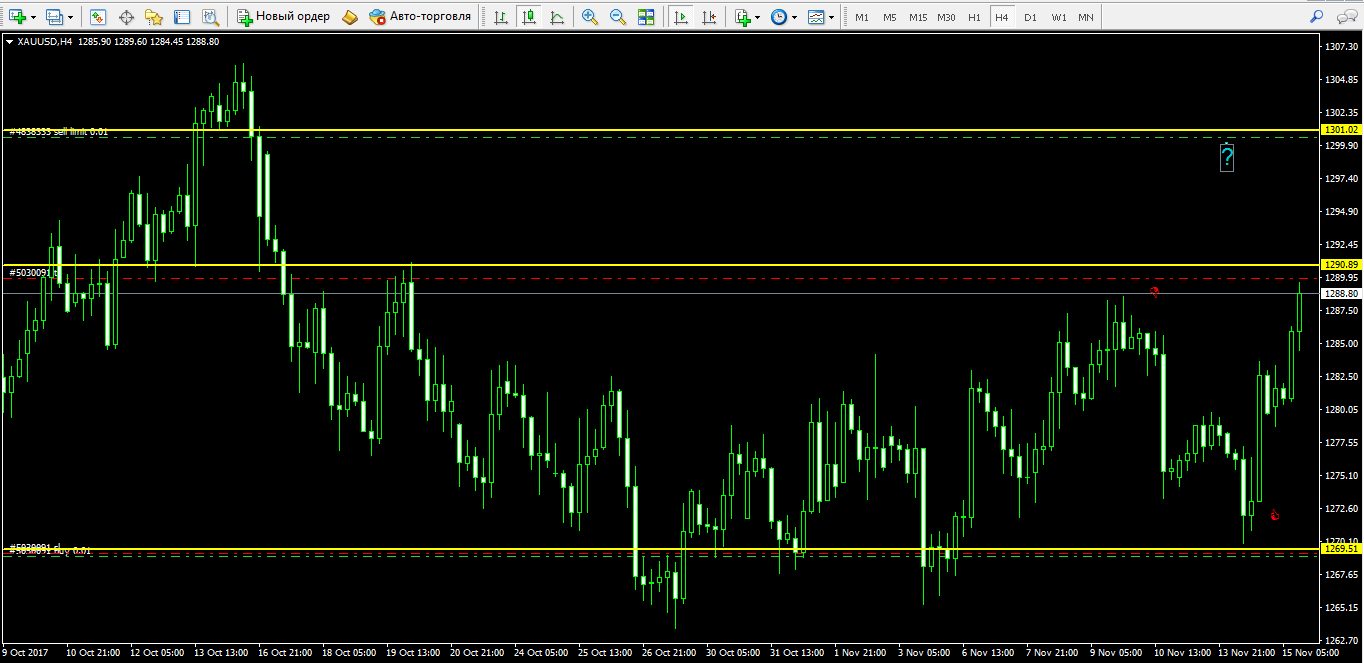The image size is (1364, 663).
Task: Click the Indicators list icon
Action: 742,17
